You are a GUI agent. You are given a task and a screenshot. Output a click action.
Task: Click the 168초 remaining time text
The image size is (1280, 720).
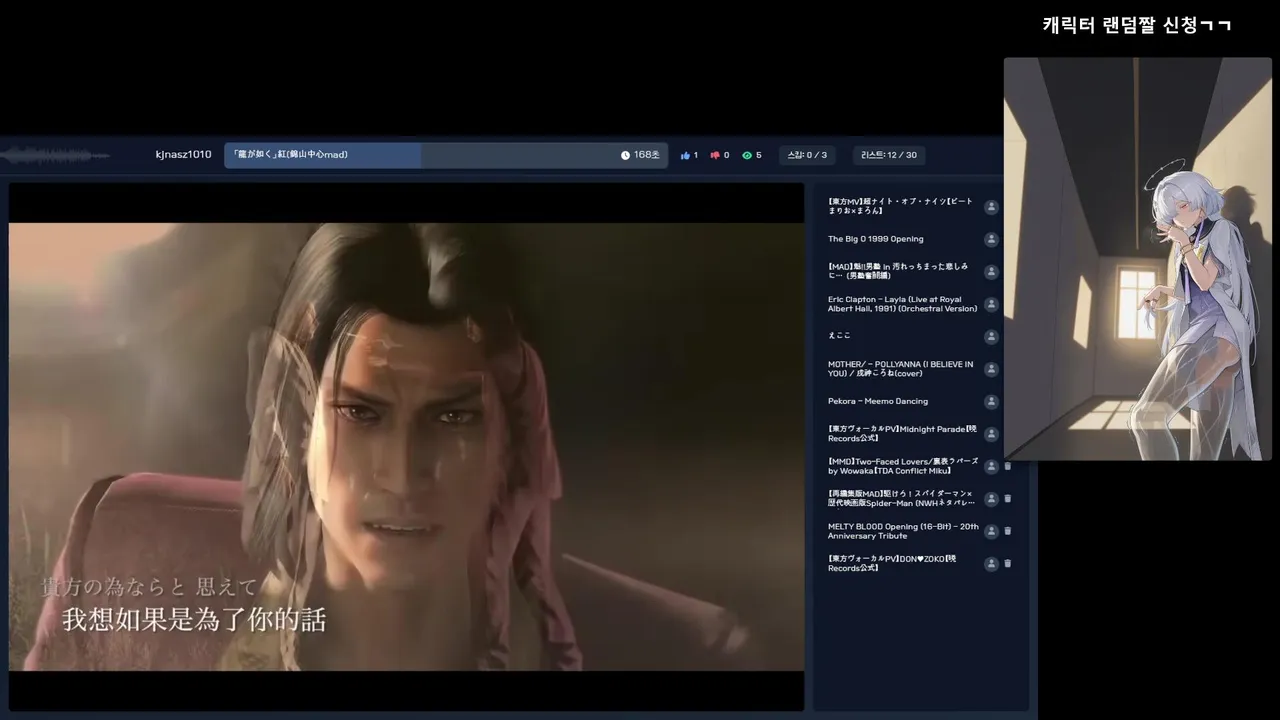coord(647,155)
